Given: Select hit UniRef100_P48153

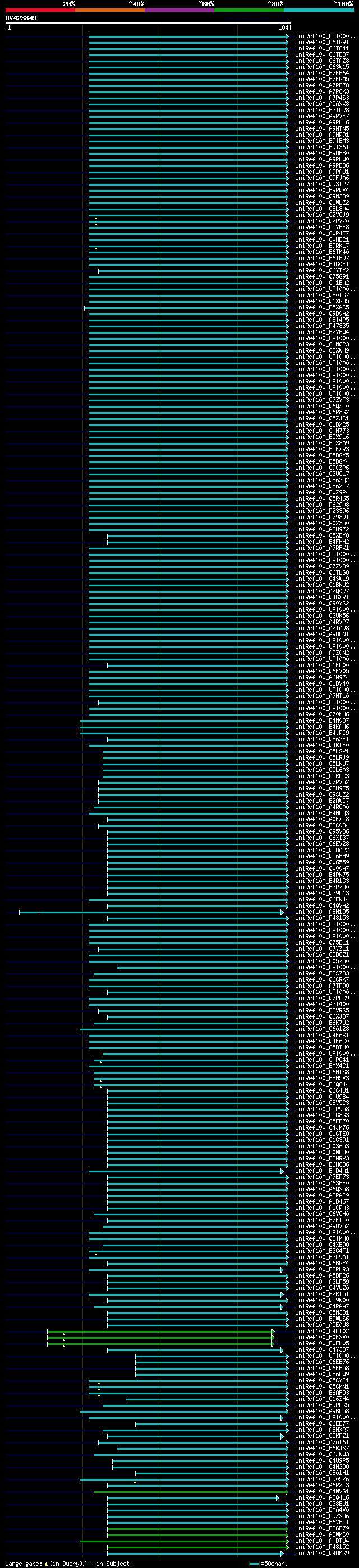Looking at the screenshot, I should click(x=322, y=918).
